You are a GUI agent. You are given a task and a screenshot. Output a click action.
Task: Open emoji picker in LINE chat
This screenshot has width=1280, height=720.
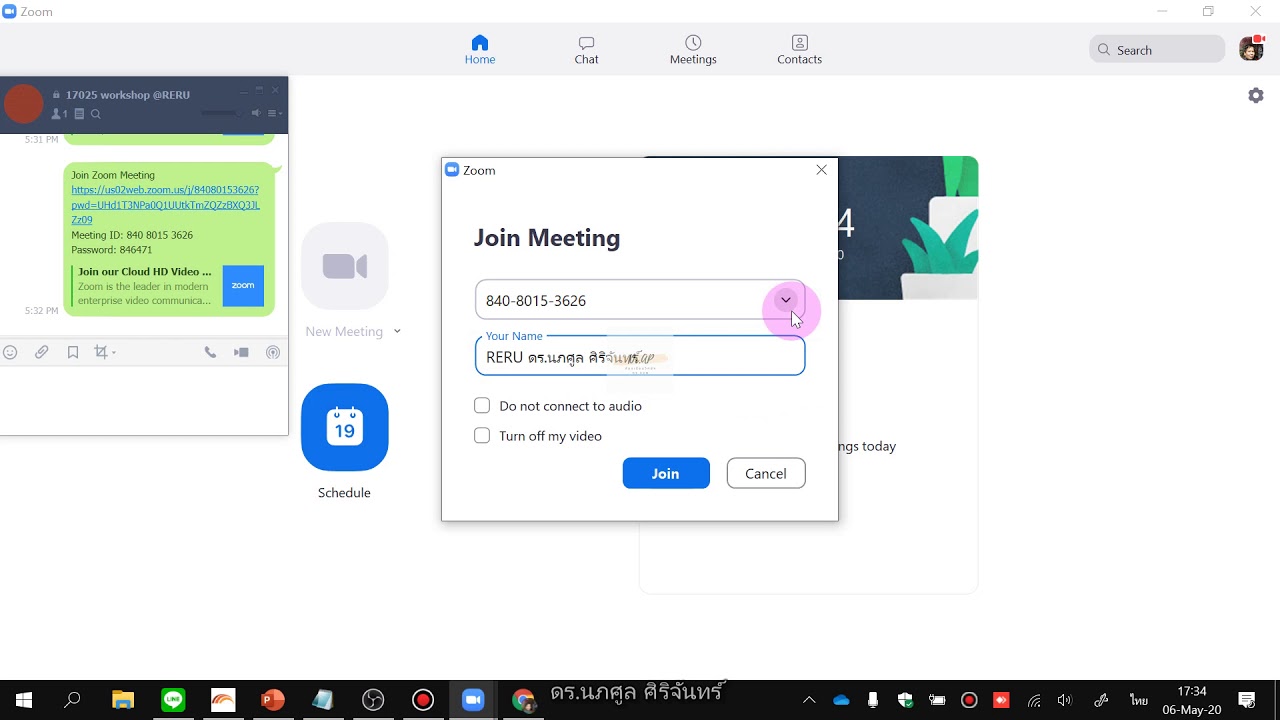click(10, 352)
